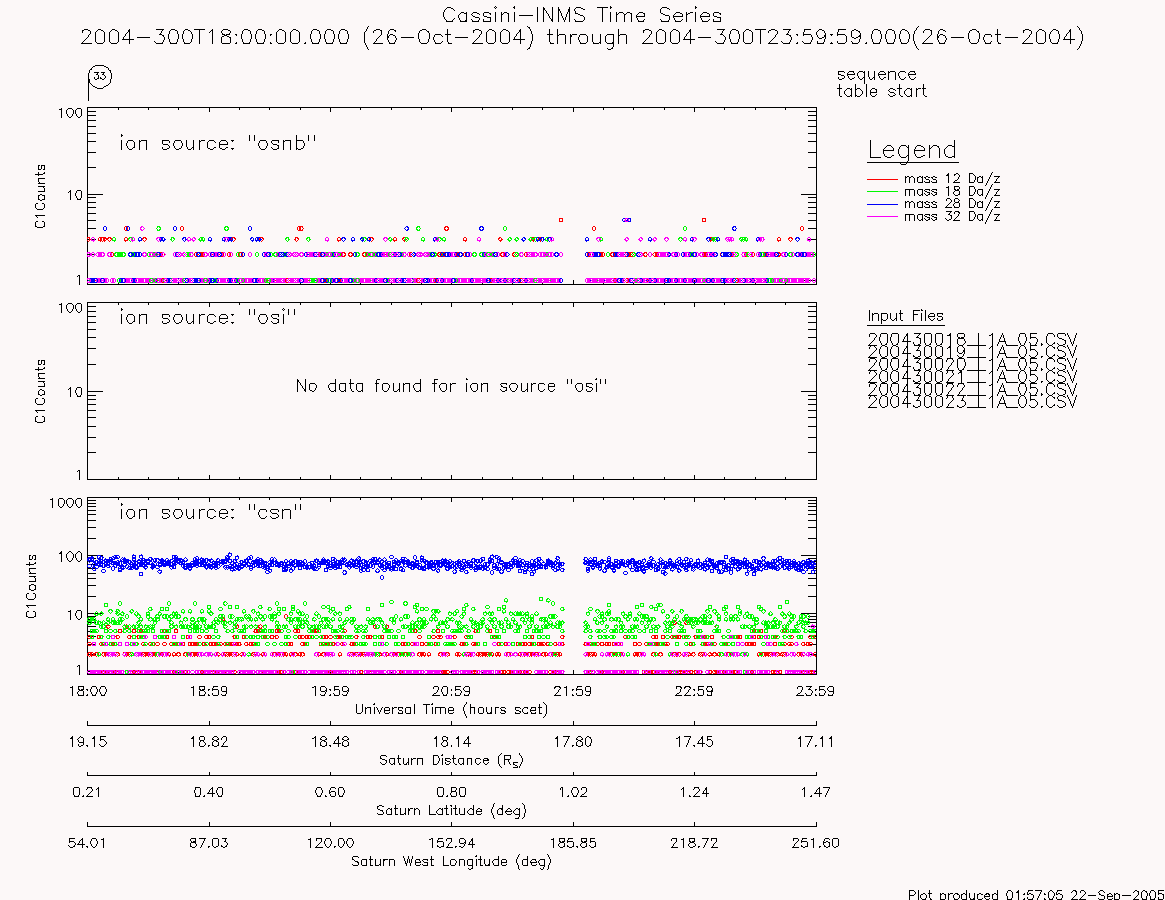Image resolution: width=1165 pixels, height=900 pixels.
Task: Click the 0.21 latitude value
Action: tap(87, 792)
